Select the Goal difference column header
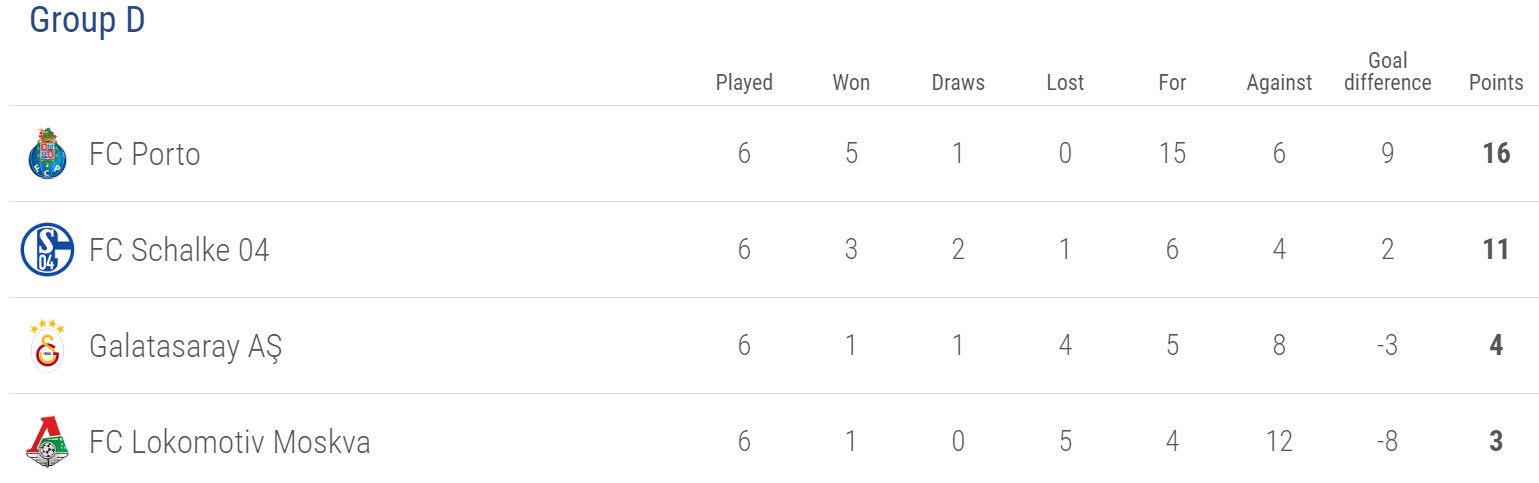 pyautogui.click(x=1387, y=71)
